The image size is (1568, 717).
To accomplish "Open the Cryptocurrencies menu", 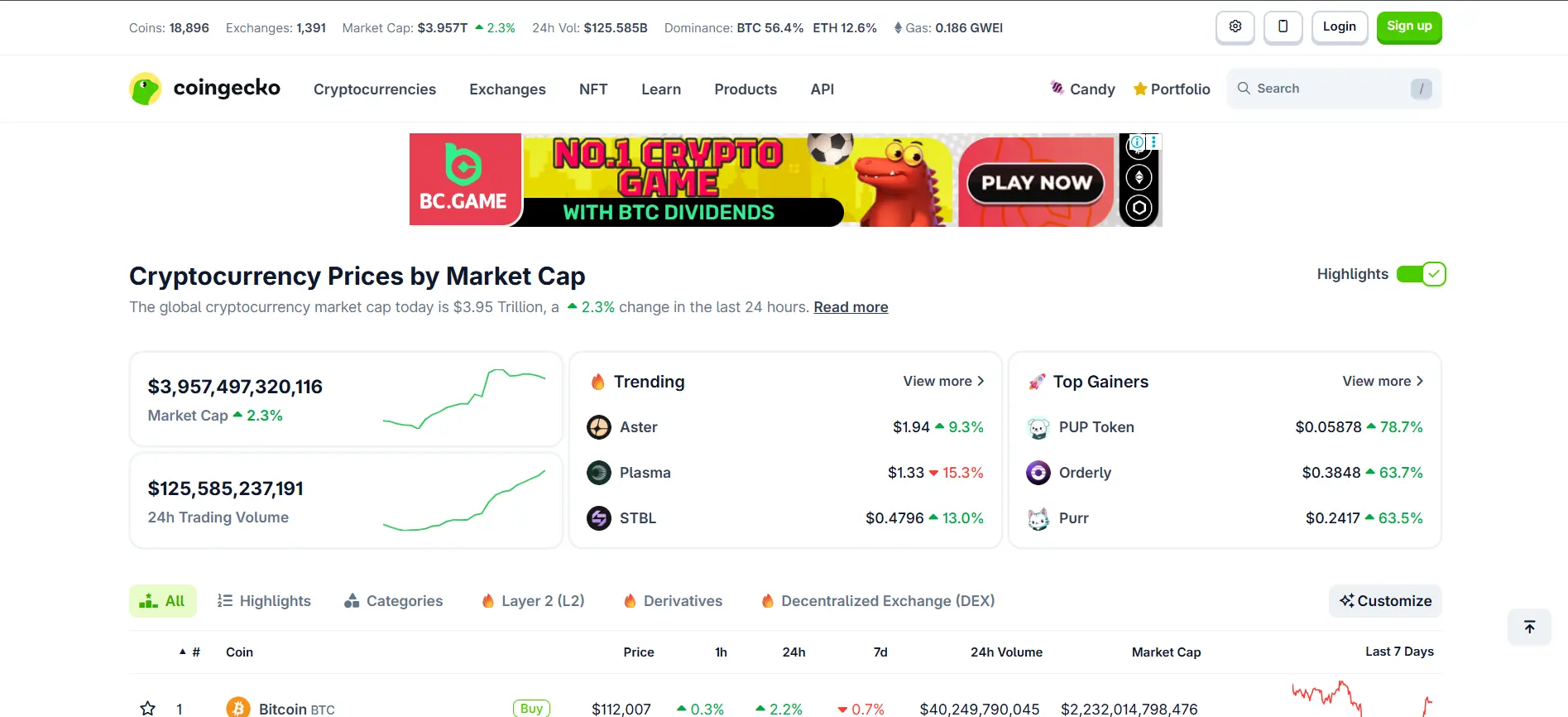I will [x=374, y=89].
